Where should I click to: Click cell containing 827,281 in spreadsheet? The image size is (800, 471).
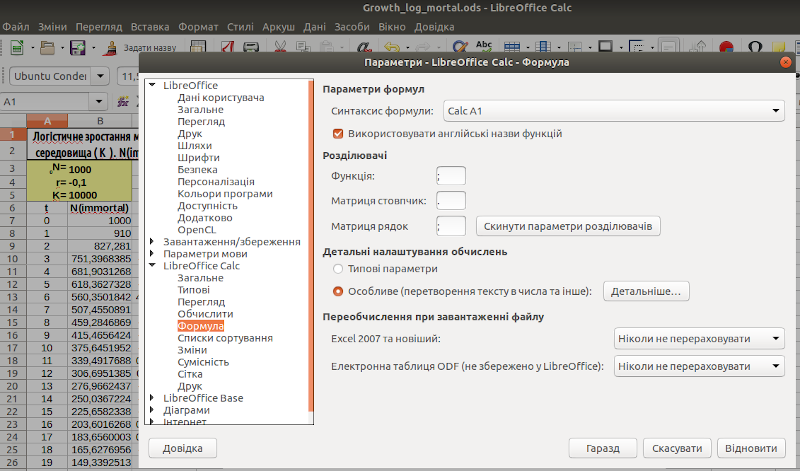[x=100, y=246]
